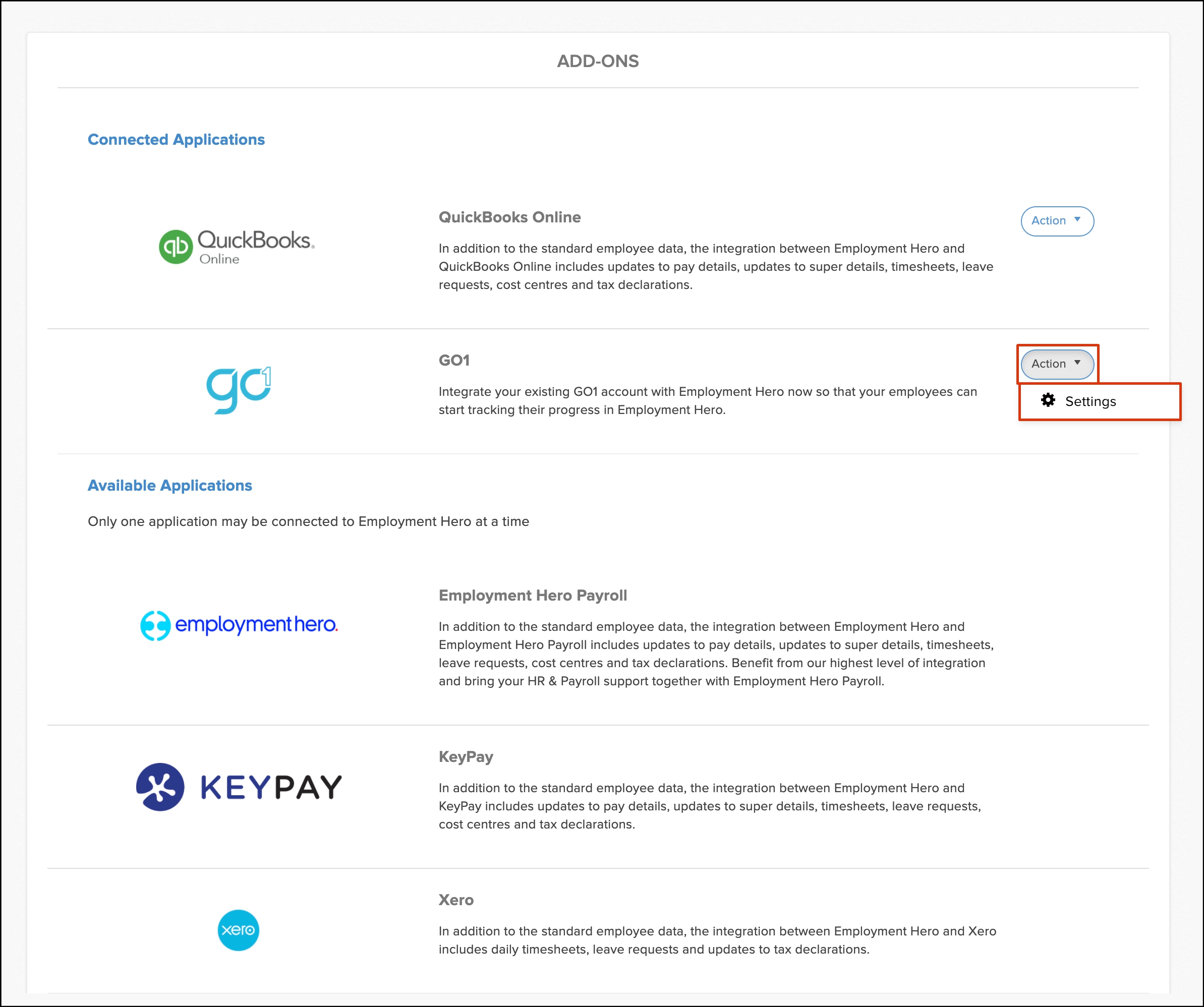Screen dimensions: 1204x1007
Task: Click the QuickBooks Online logo
Action: (x=237, y=247)
